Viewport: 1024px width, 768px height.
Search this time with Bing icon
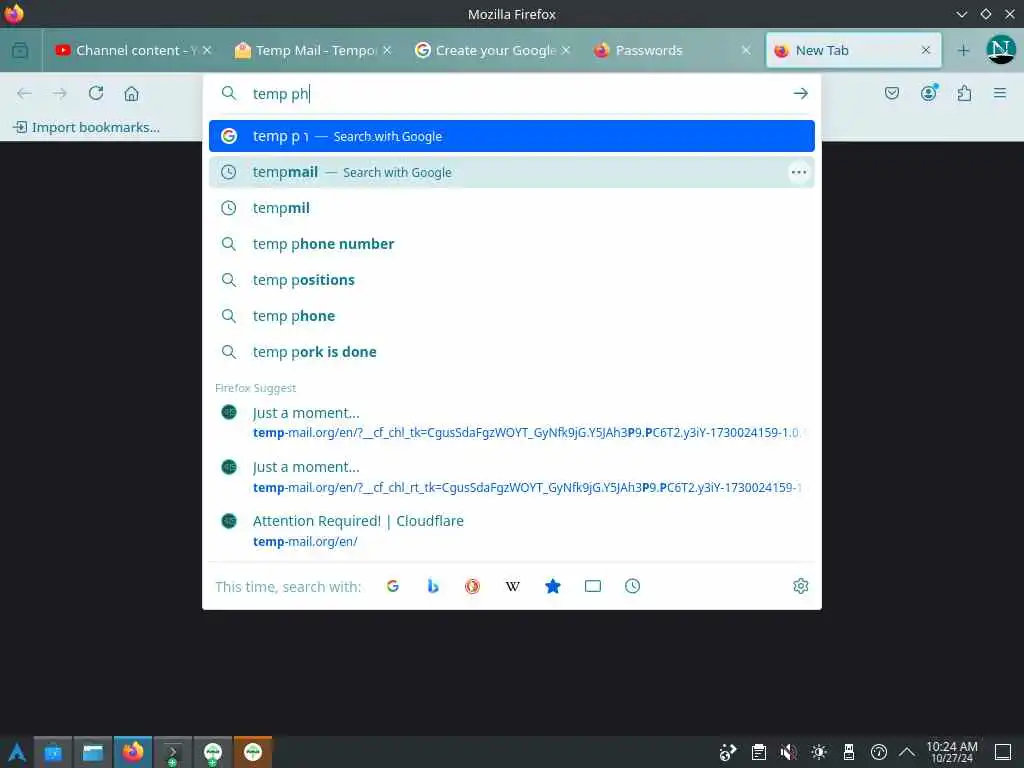point(432,586)
